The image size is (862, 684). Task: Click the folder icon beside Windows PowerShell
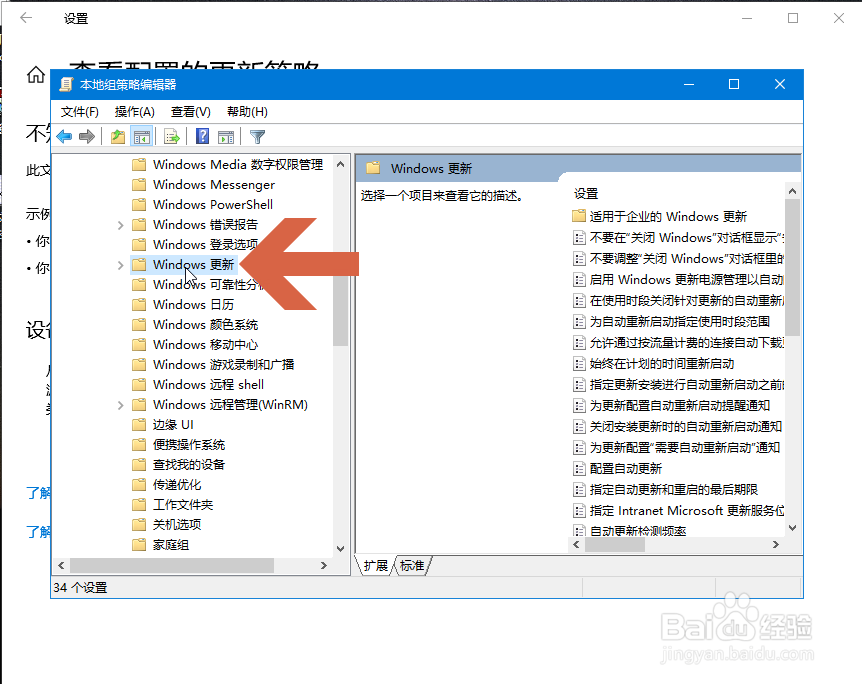click(139, 205)
